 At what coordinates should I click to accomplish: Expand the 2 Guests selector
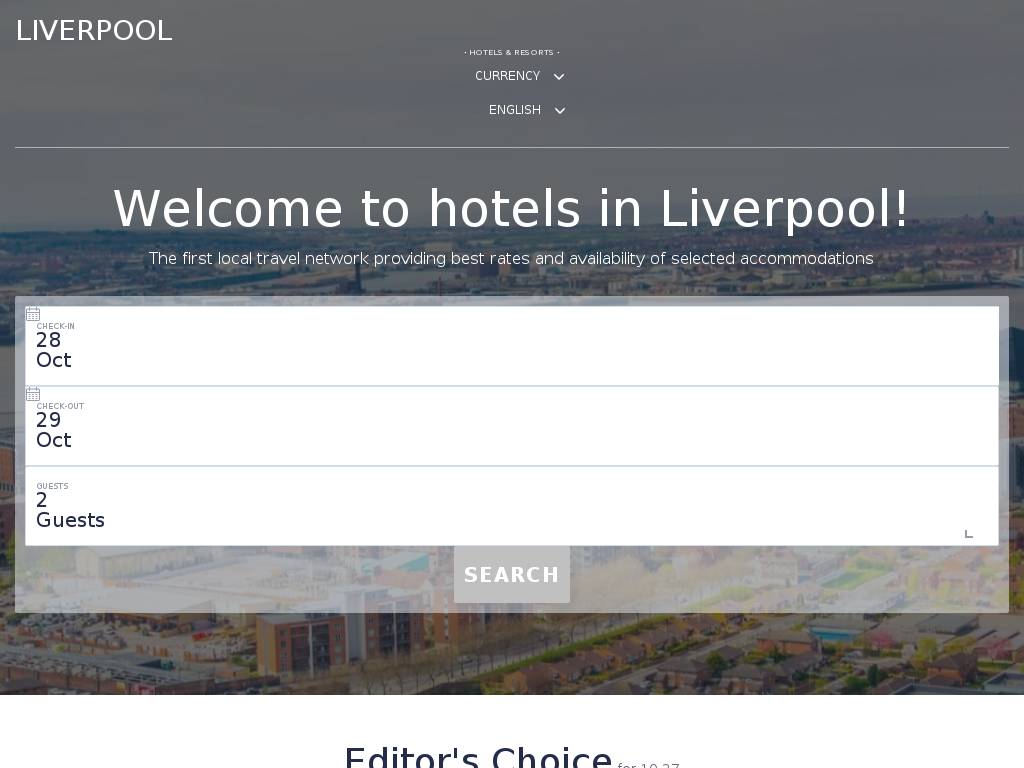511,506
